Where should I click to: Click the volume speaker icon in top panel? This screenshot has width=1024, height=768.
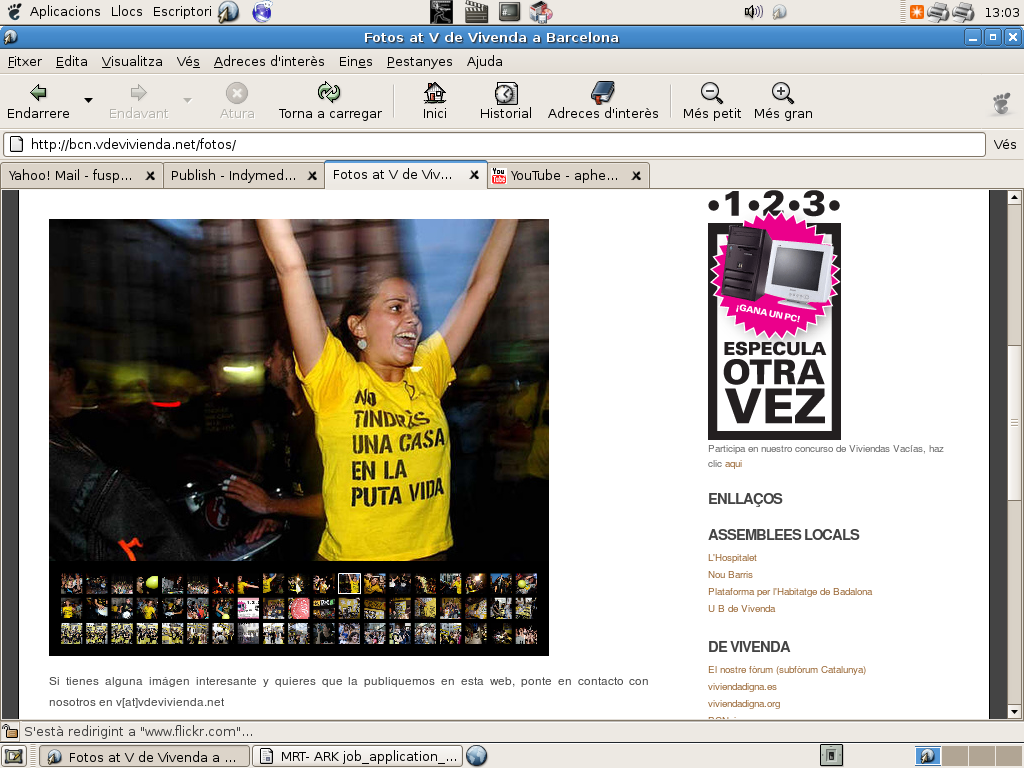click(753, 12)
